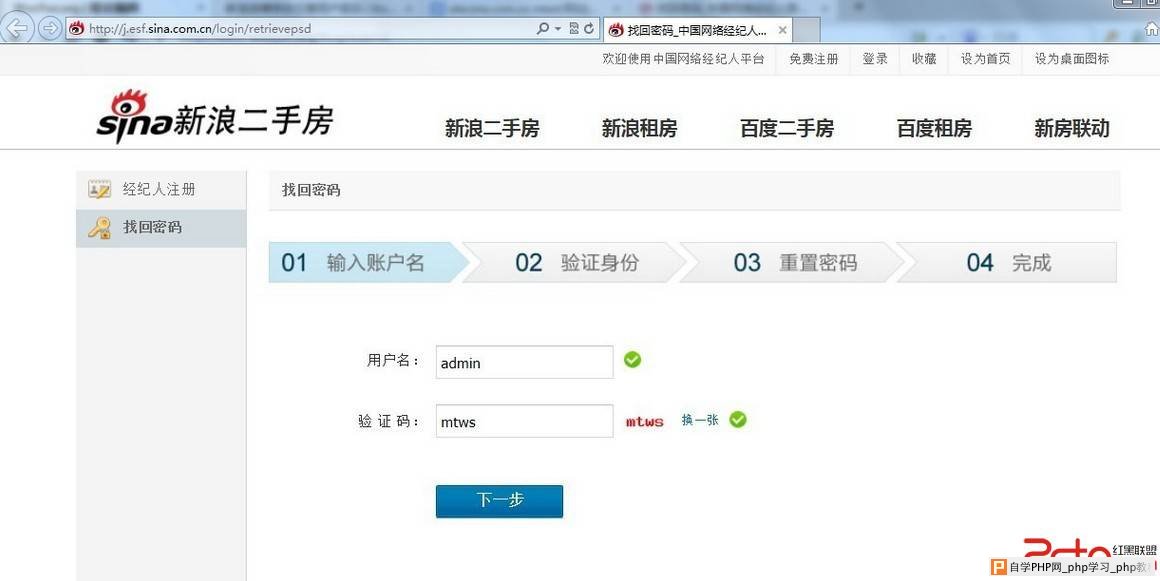Click the green checkmark beside username
Screen dimensions: 1160x581
tap(633, 360)
